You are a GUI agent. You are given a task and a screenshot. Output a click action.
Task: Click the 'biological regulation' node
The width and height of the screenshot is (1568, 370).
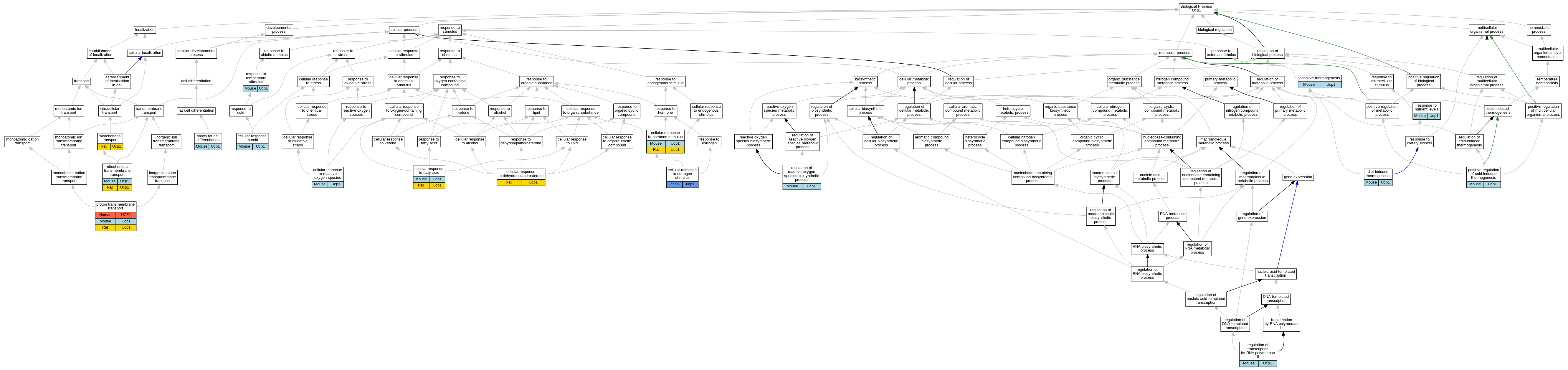(1214, 30)
